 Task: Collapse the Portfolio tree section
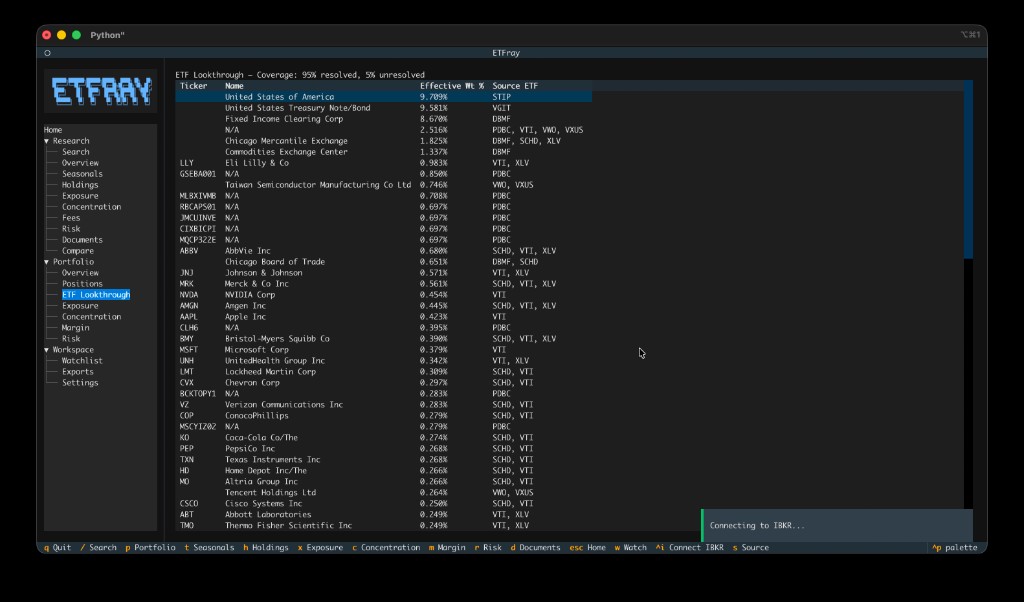coord(46,262)
